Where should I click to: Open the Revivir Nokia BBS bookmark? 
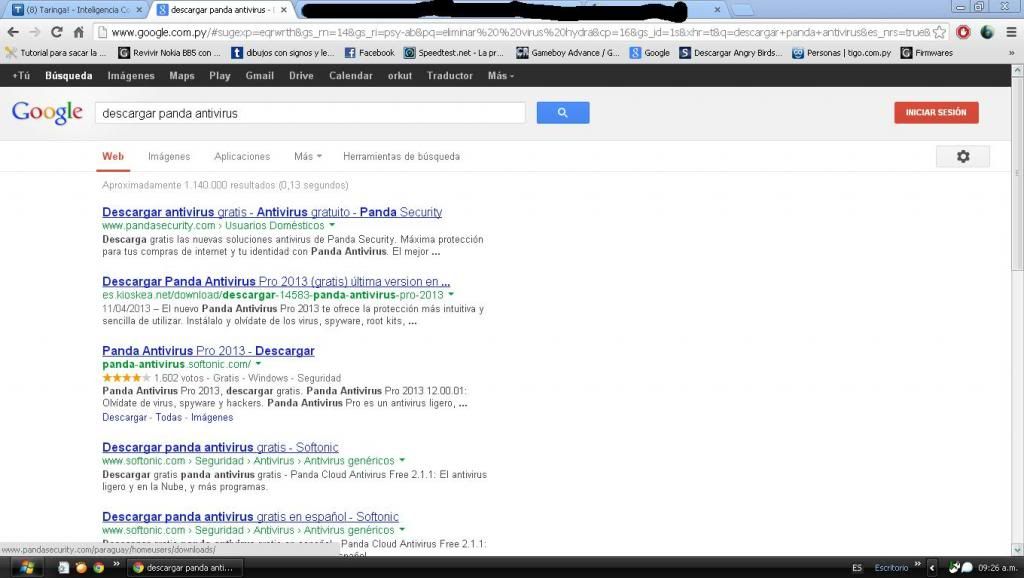(x=169, y=53)
